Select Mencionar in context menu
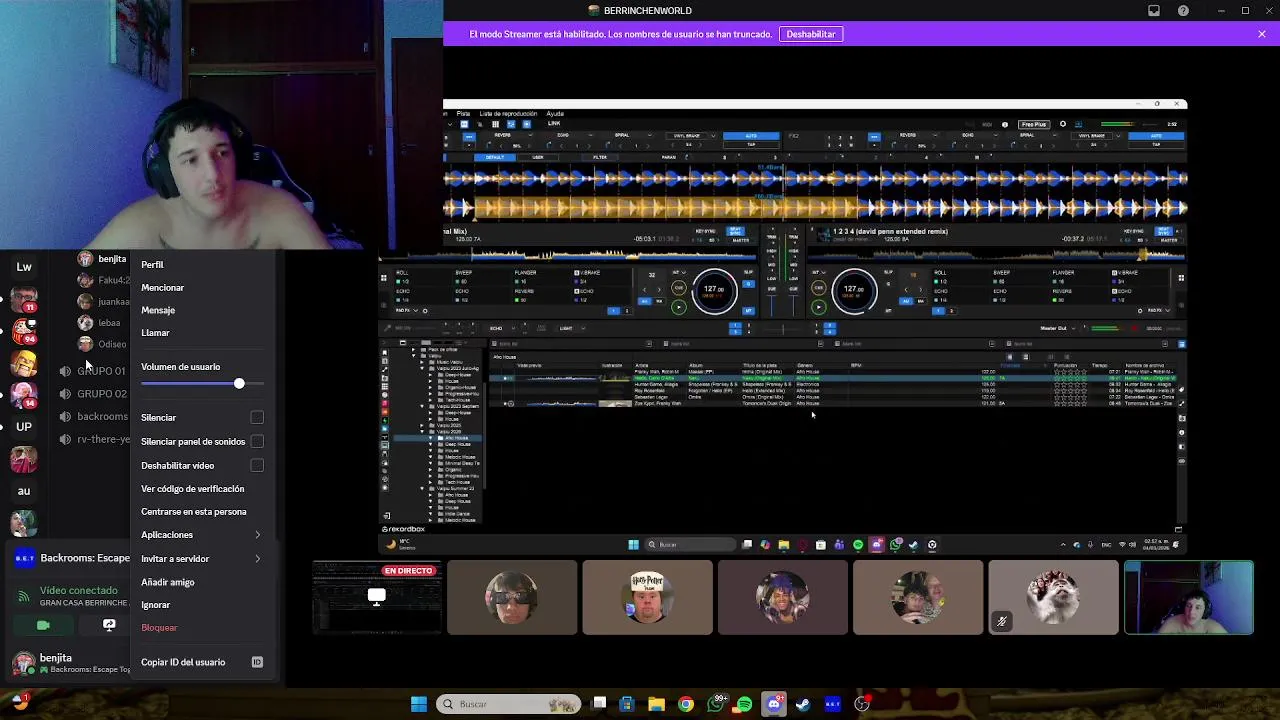1280x720 pixels. (x=201, y=287)
